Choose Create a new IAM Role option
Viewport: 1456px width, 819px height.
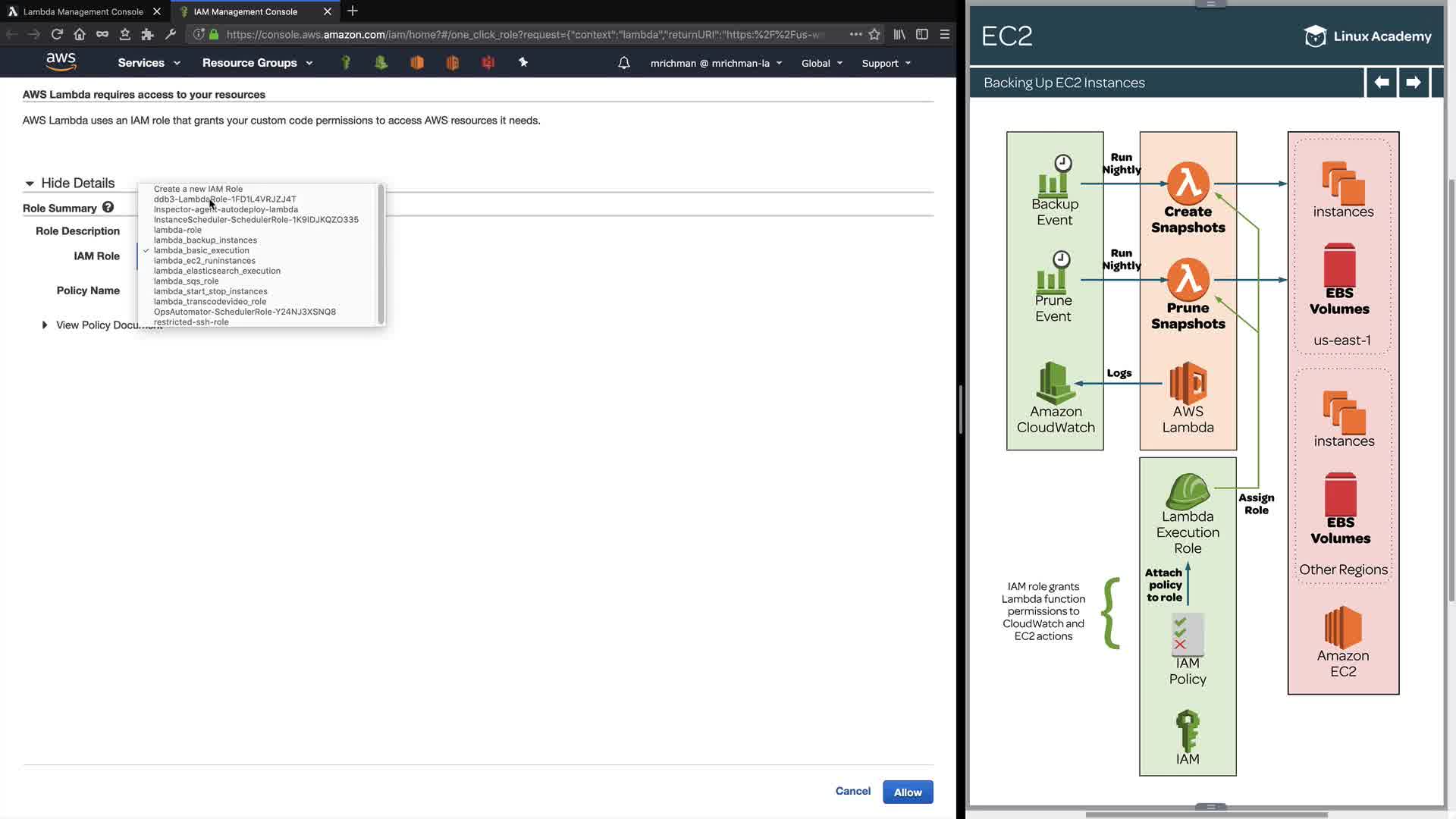[198, 189]
